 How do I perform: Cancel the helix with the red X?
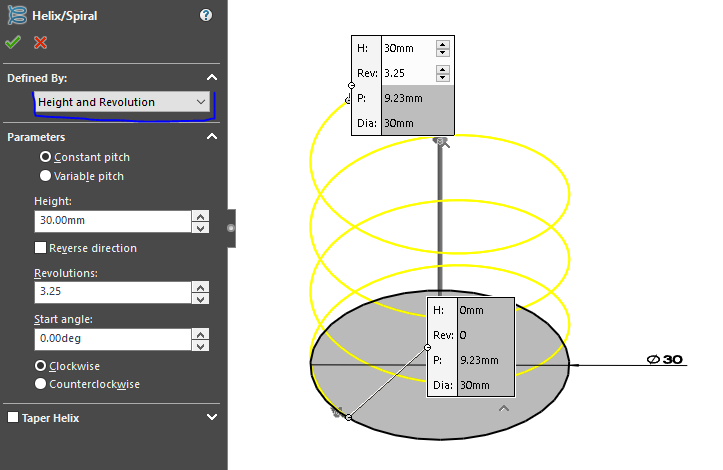click(41, 42)
